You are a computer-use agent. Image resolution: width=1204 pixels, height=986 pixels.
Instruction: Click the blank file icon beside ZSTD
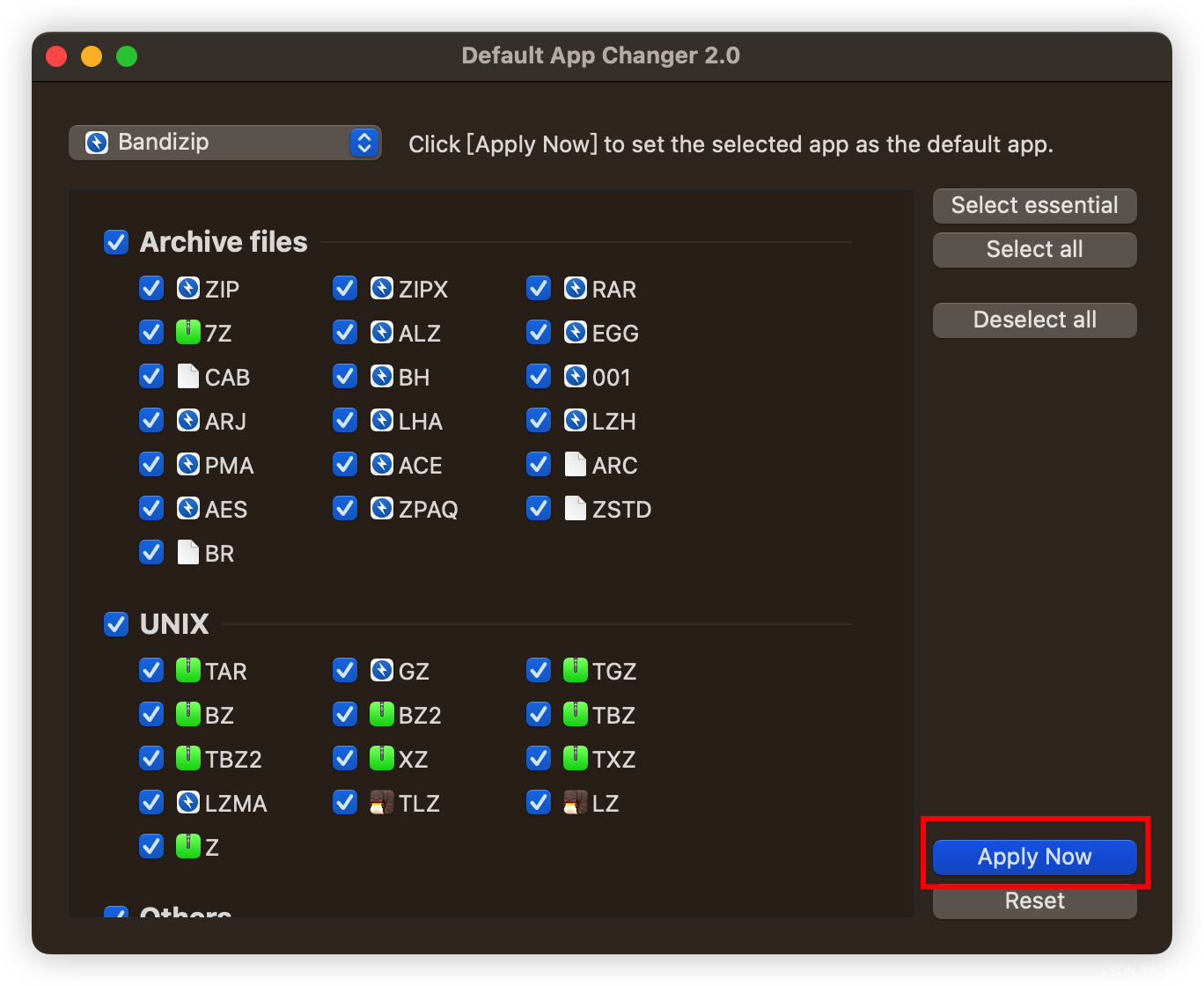(x=576, y=509)
